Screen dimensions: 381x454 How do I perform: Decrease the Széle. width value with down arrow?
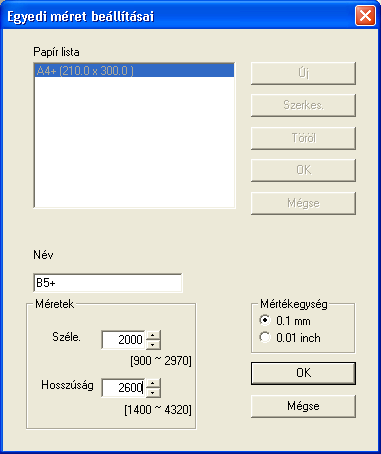(153, 344)
